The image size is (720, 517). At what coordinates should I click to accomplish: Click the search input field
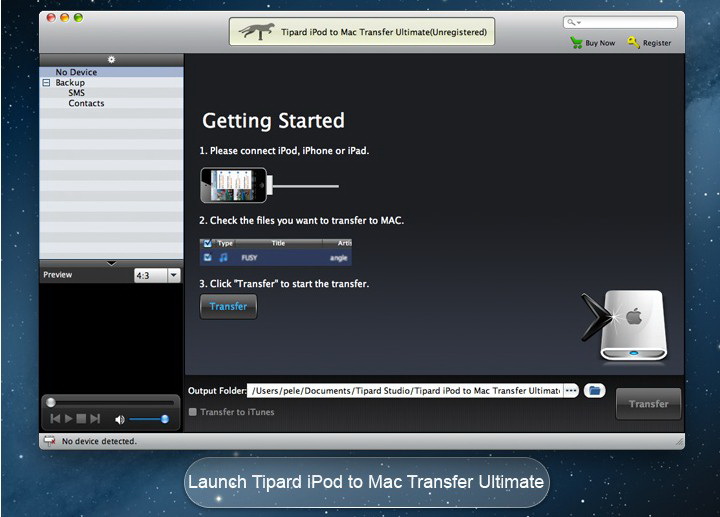point(620,22)
